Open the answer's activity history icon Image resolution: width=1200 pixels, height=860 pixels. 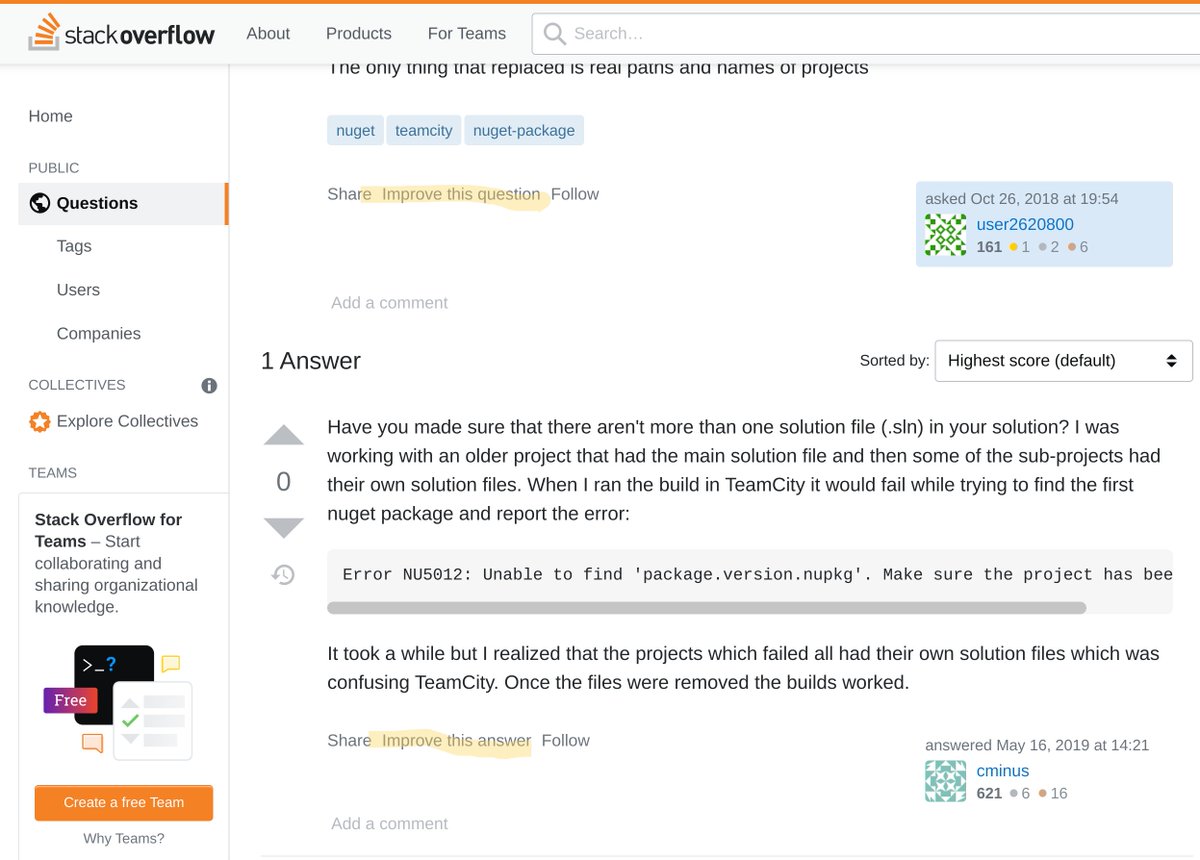click(283, 575)
